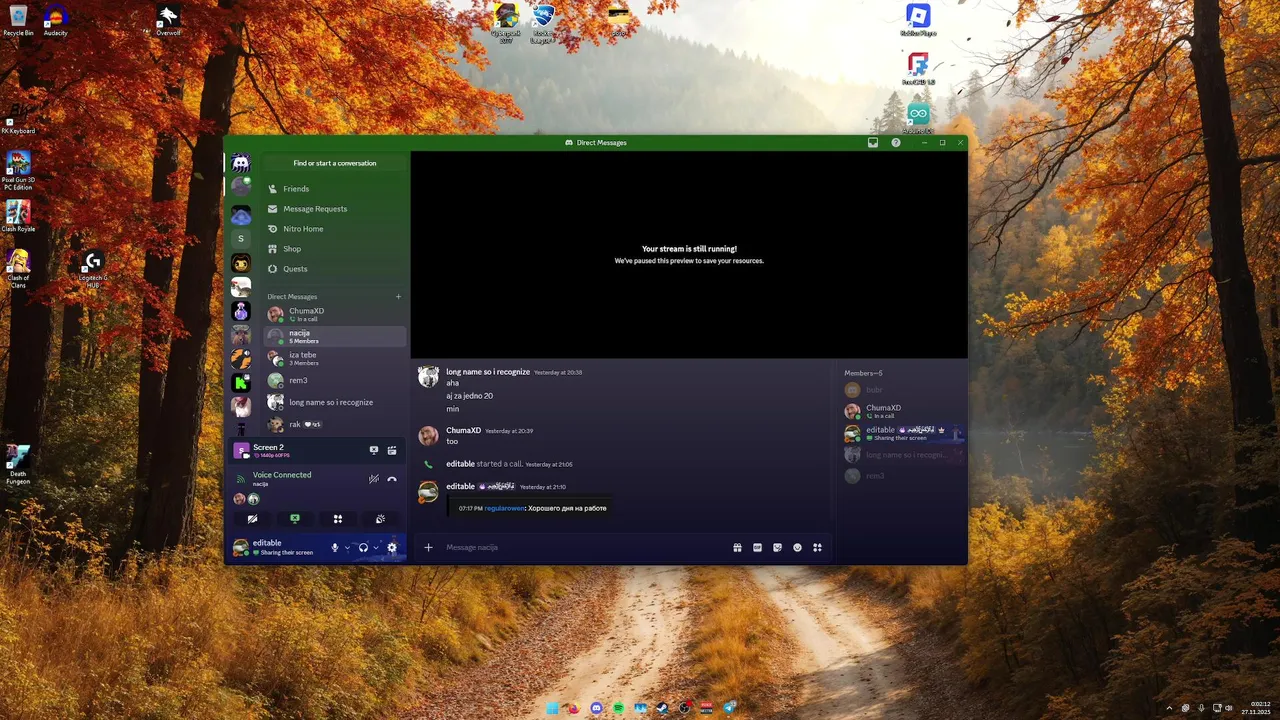Open the Shop page
The image size is (1280, 720).
point(335,249)
